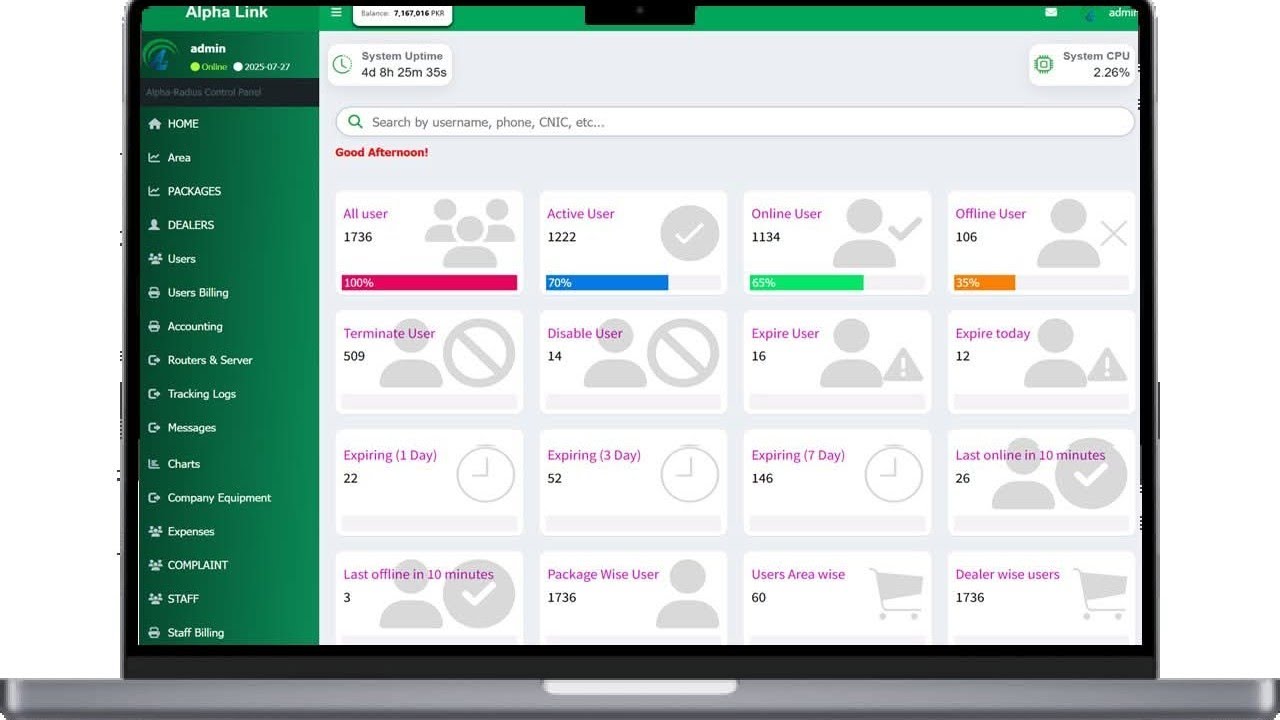Screen dimensions: 1280x720
Task: Open the mail envelope icon in header
Action: (1051, 13)
